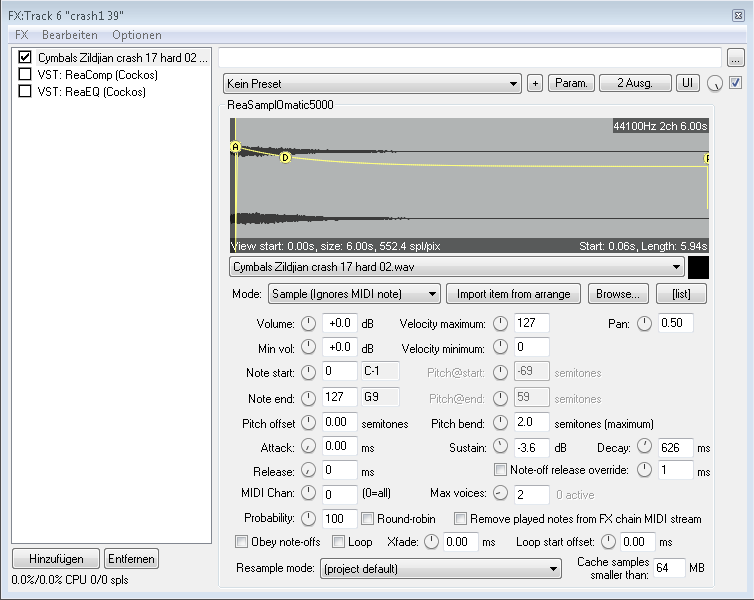The height and width of the screenshot is (600, 754).
Task: Click the Min vol knob
Action: click(308, 347)
